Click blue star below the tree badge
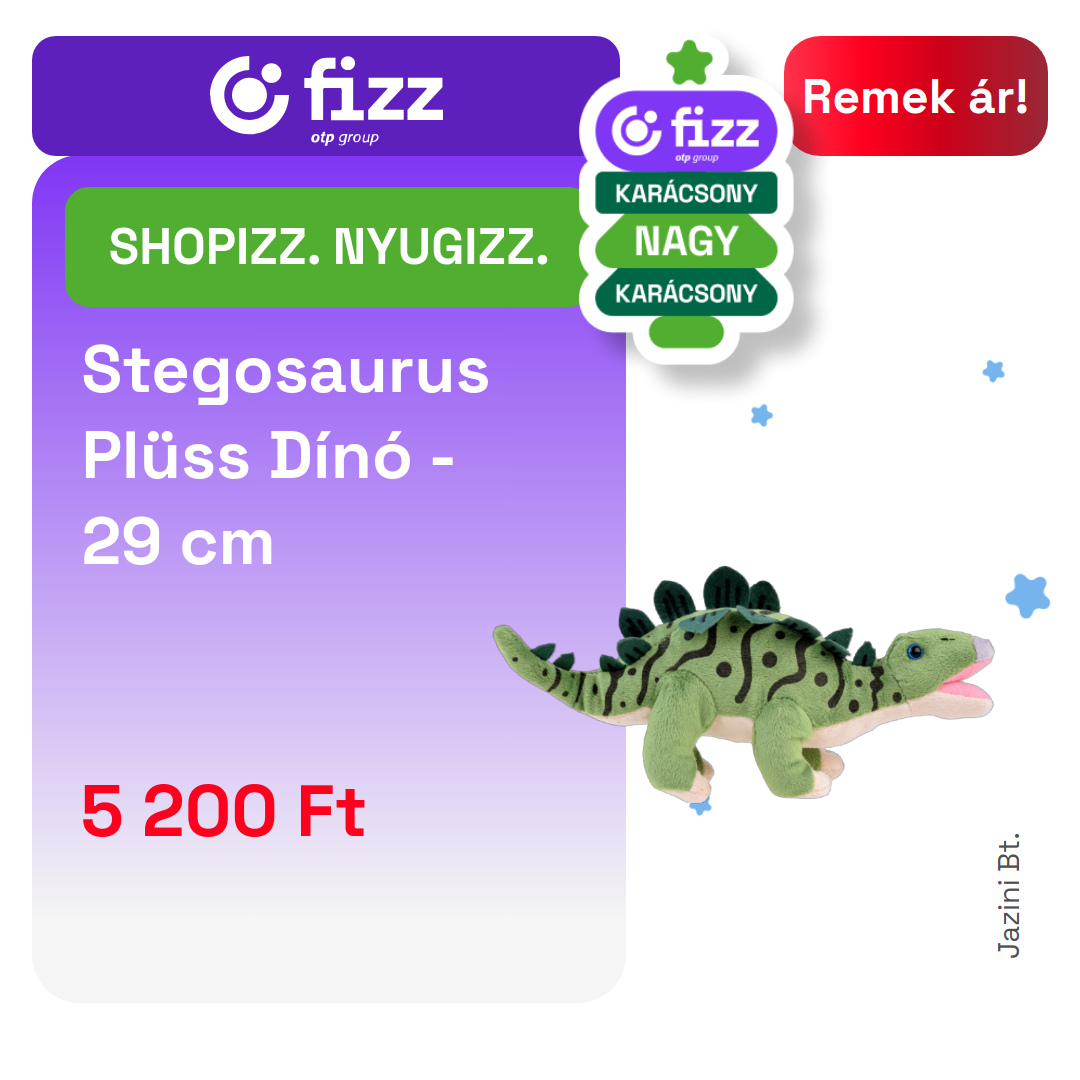1080x1080 pixels. coord(761,415)
